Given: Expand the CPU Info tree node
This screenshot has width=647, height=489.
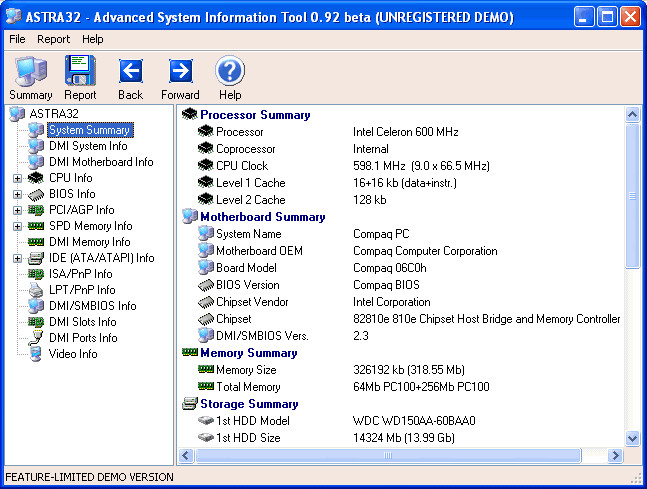Looking at the screenshot, I should (17, 178).
